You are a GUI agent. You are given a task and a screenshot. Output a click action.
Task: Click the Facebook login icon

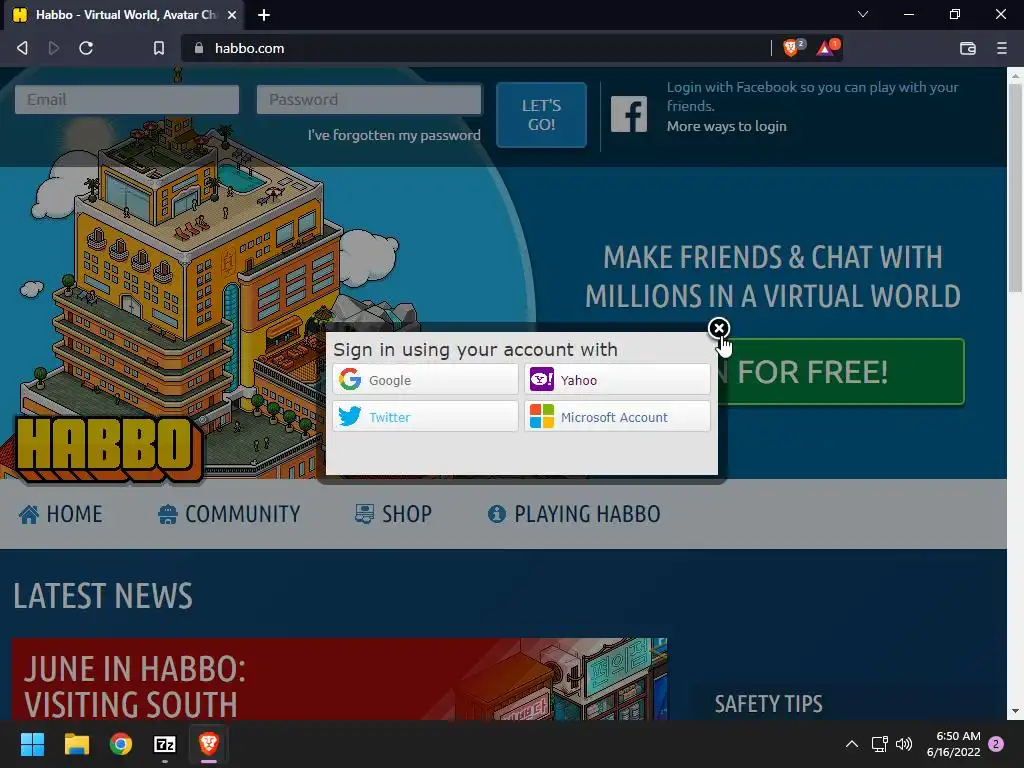pos(628,114)
